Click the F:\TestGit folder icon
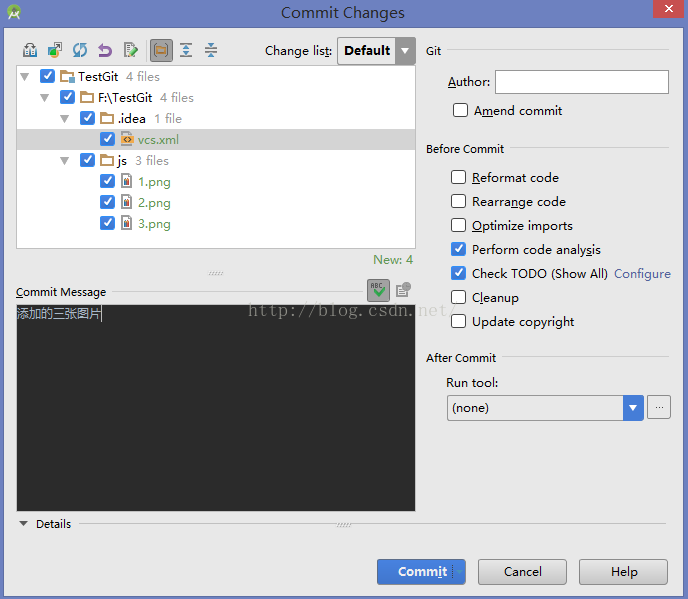688x599 pixels. click(x=87, y=97)
